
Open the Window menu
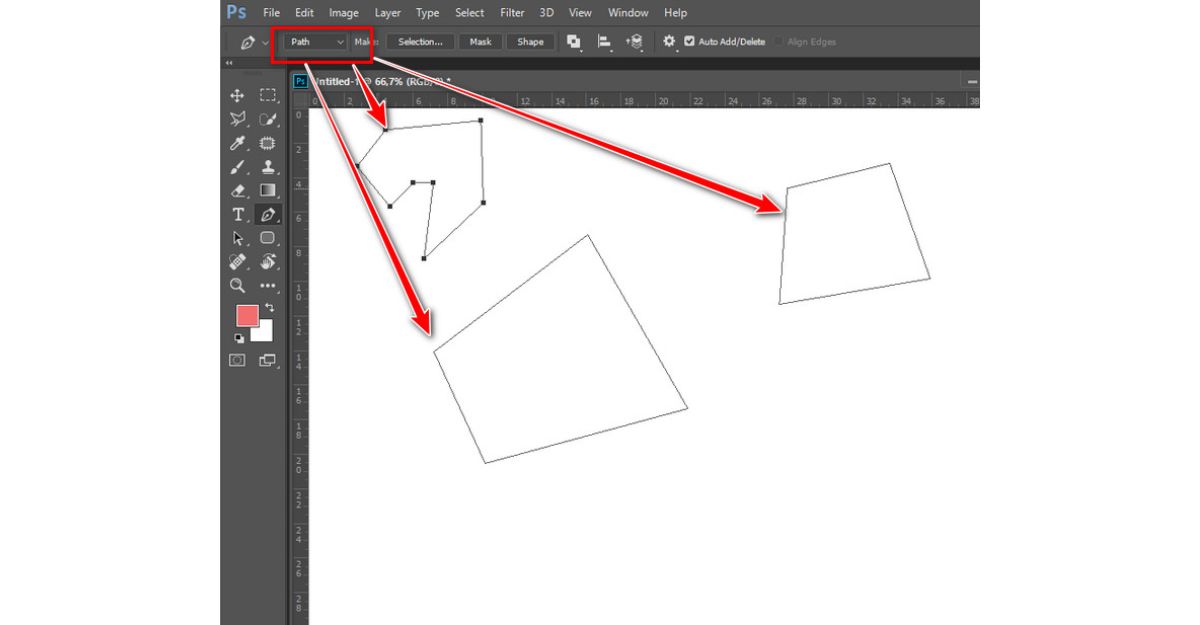tap(628, 13)
